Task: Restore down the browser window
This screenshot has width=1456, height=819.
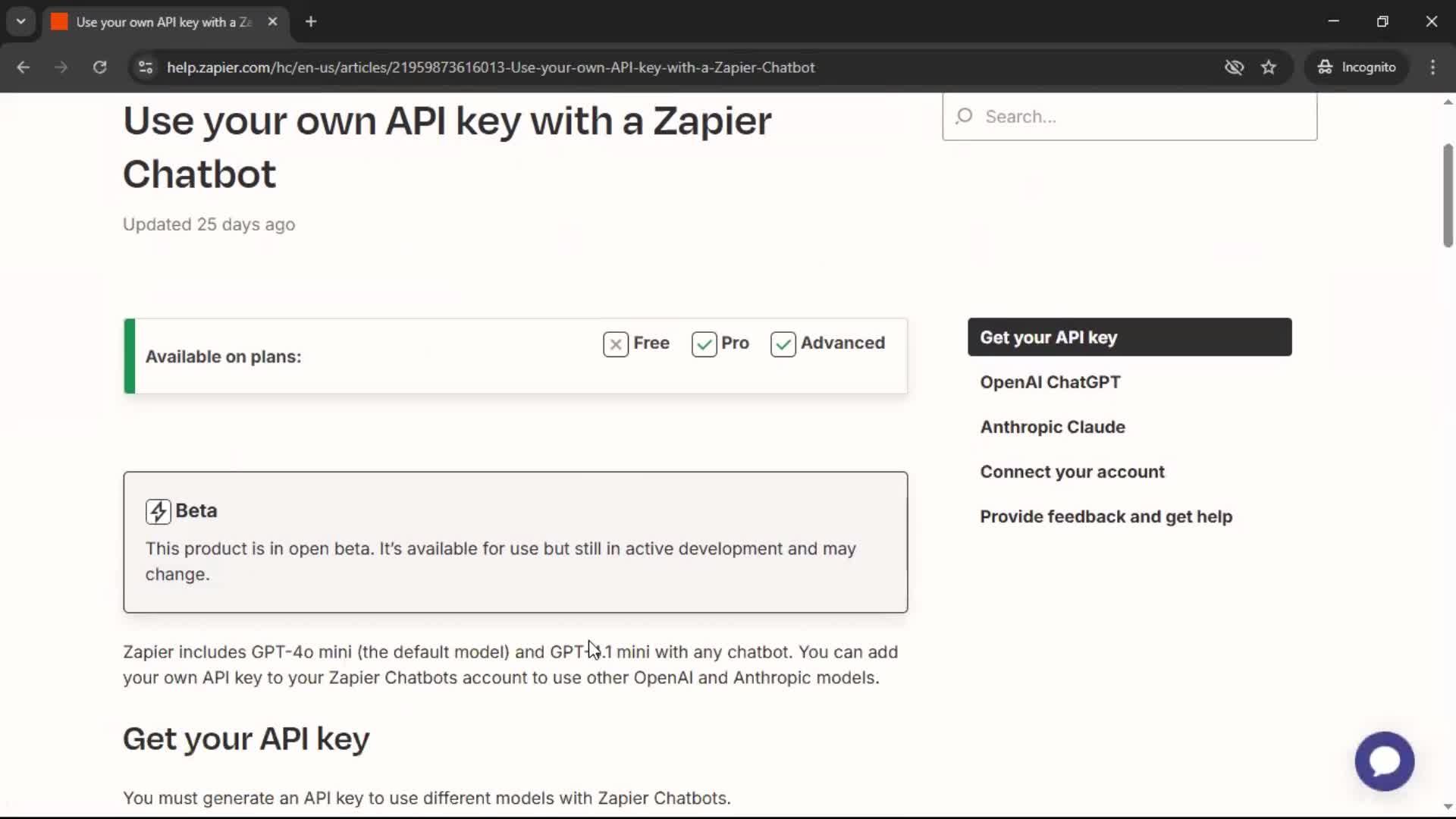Action: click(1382, 21)
